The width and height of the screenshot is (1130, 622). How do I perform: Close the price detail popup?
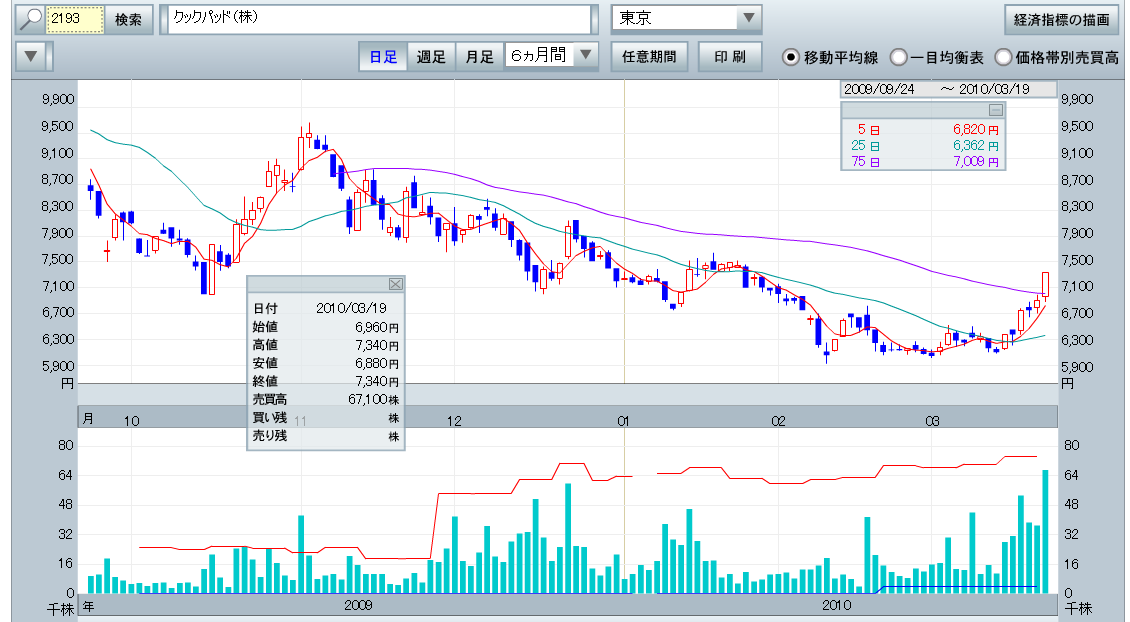click(x=395, y=284)
